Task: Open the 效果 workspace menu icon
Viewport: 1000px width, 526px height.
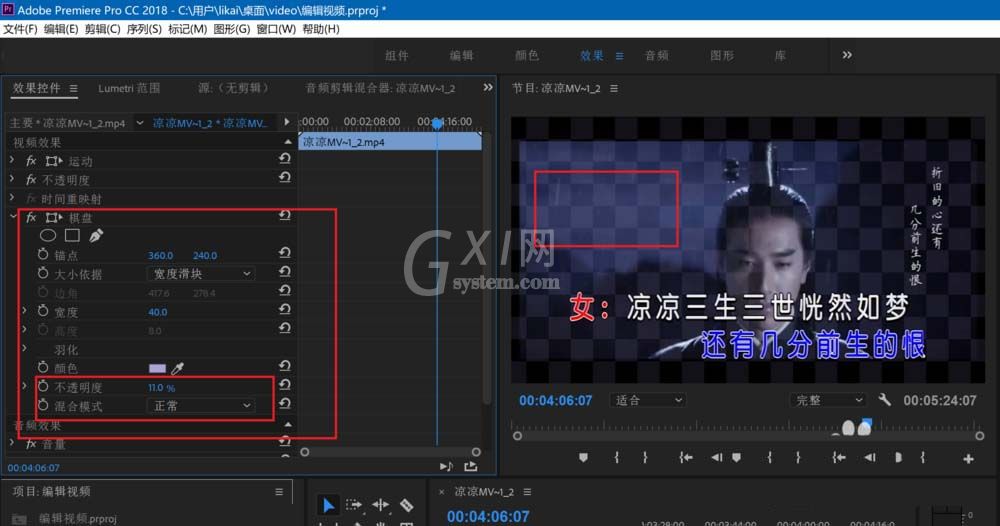Action: click(619, 56)
